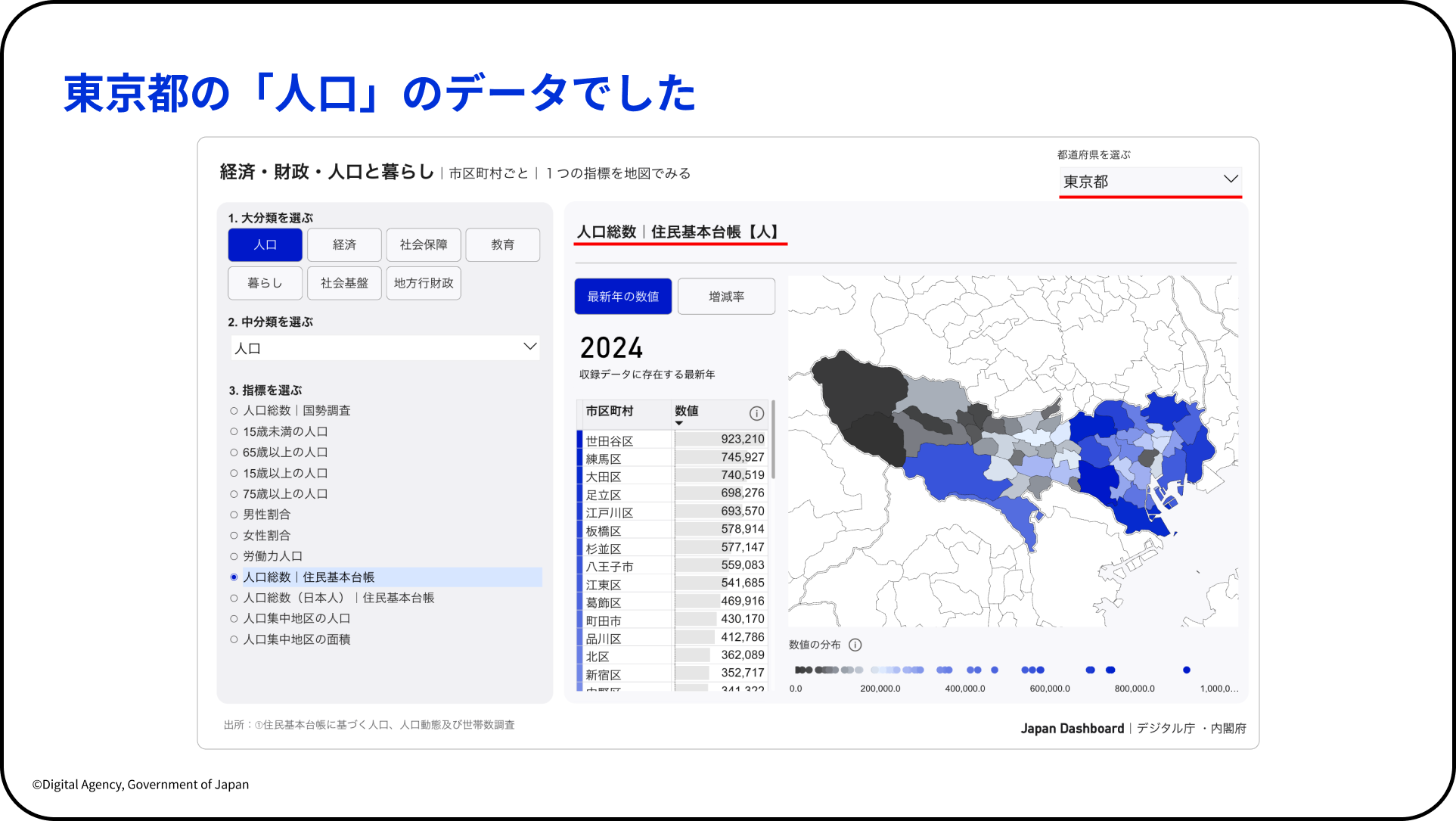This screenshot has width=1456, height=821.
Task: Click the 足立区 table row
Action: click(x=672, y=494)
